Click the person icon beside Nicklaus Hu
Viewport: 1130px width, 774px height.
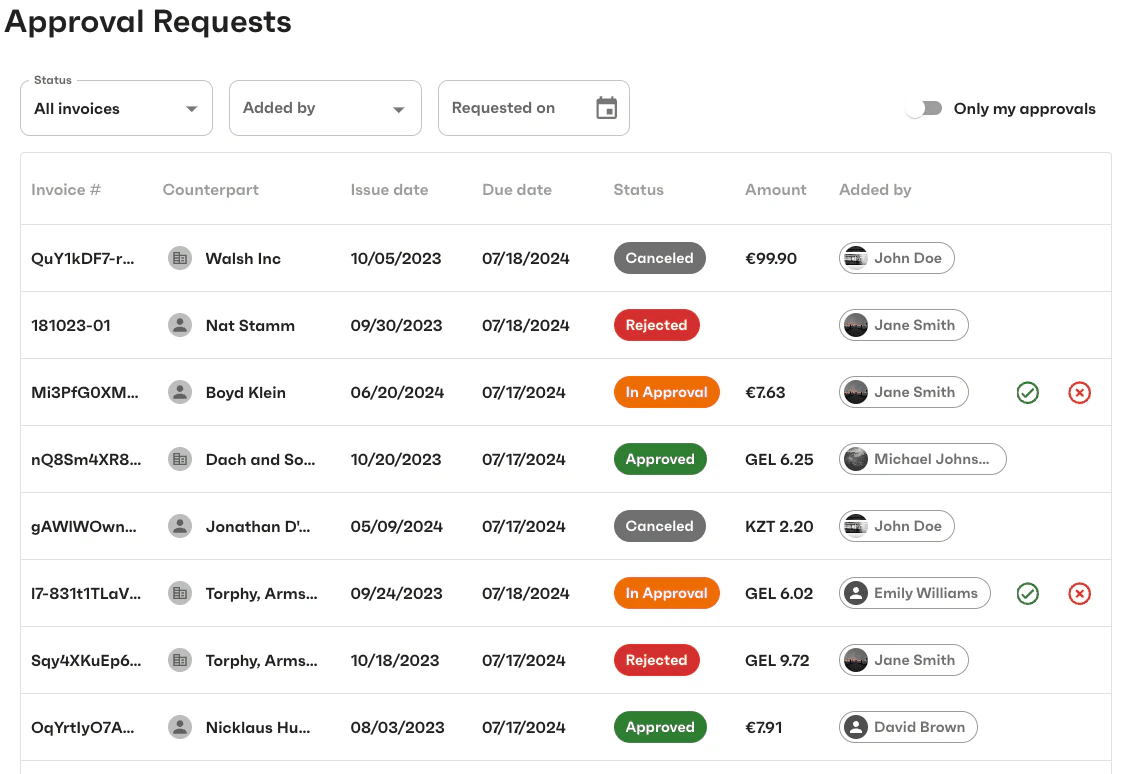coord(180,727)
